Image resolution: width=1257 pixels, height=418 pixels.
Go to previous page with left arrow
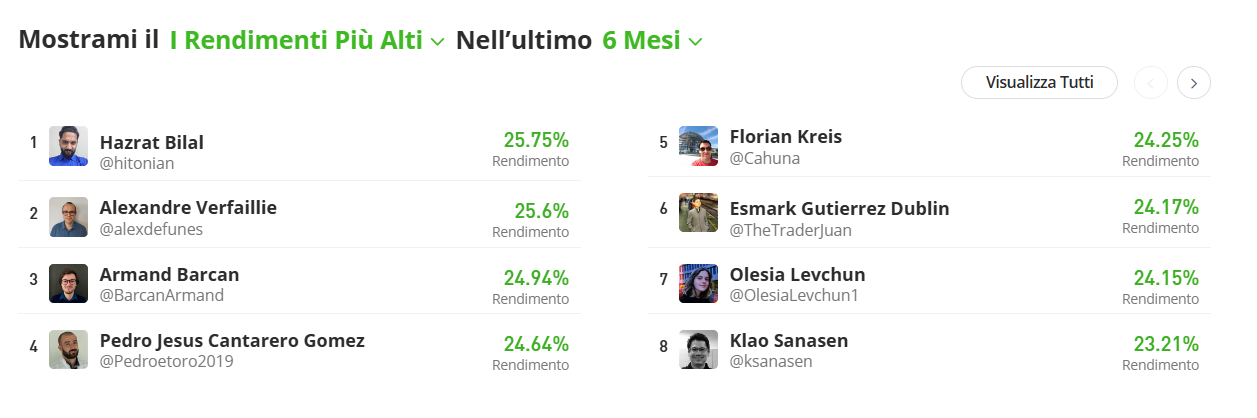pyautogui.click(x=1151, y=83)
